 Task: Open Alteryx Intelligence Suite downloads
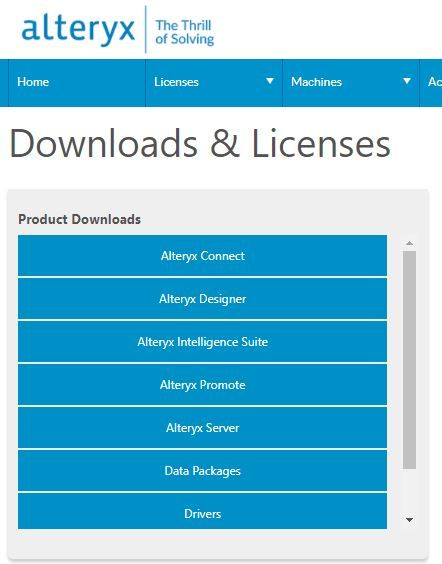pyautogui.click(x=202, y=342)
